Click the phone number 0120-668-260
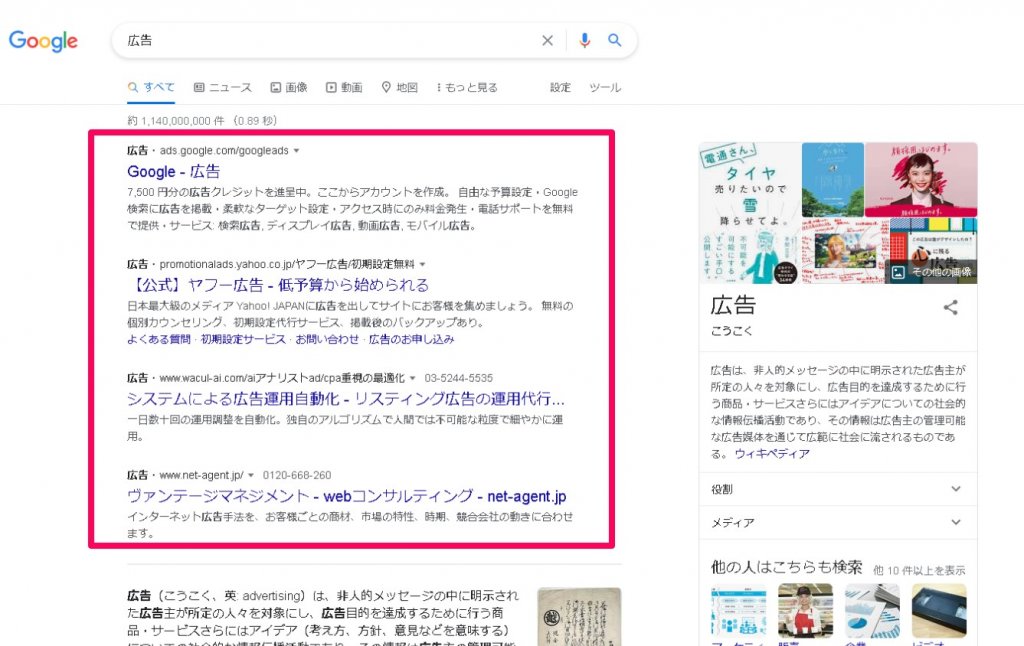The image size is (1024, 646). coord(297,475)
